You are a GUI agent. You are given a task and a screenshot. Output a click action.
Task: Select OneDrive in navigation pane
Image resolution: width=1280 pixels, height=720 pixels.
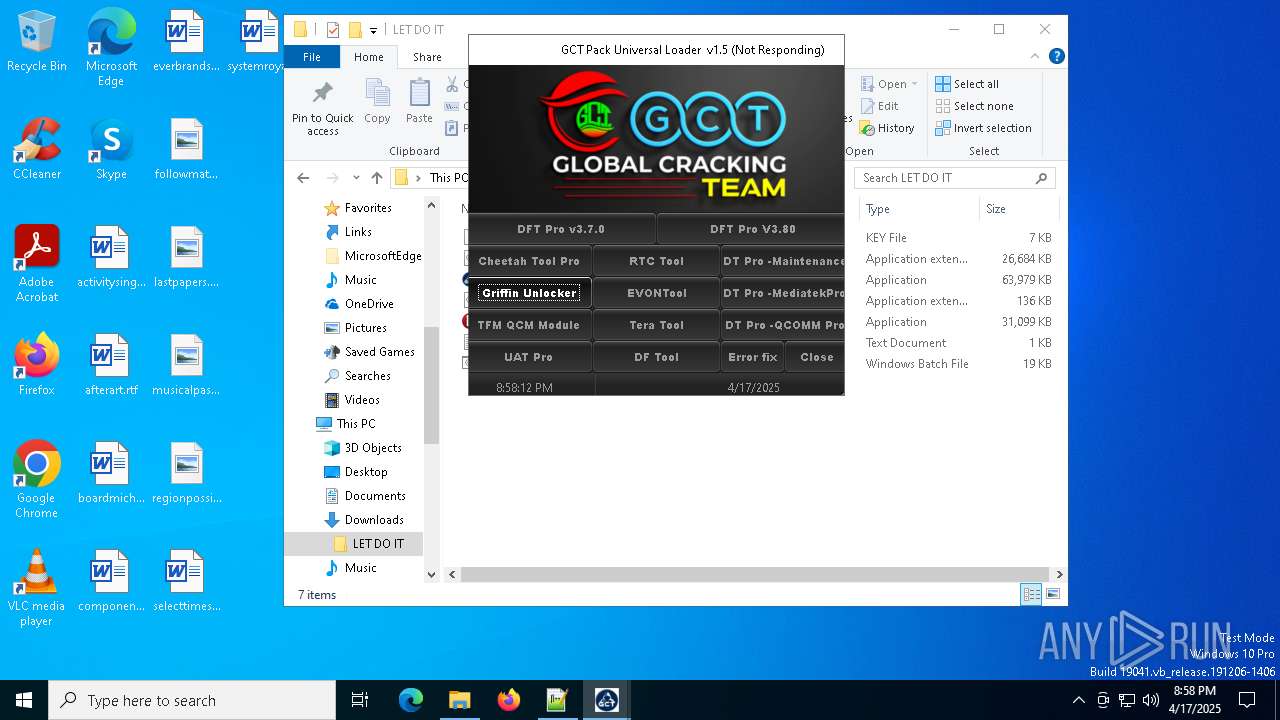pyautogui.click(x=359, y=303)
